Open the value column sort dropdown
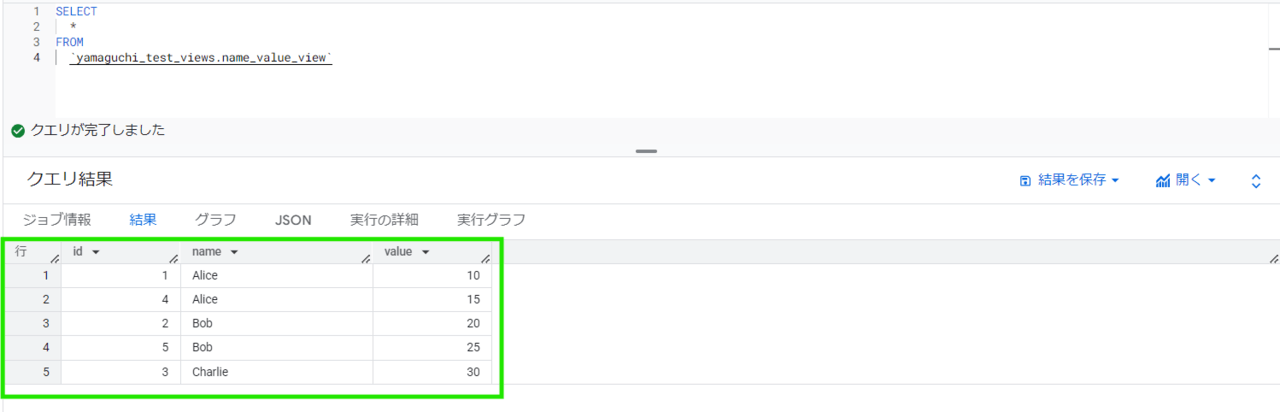This screenshot has height=412, width=1280. click(x=425, y=252)
